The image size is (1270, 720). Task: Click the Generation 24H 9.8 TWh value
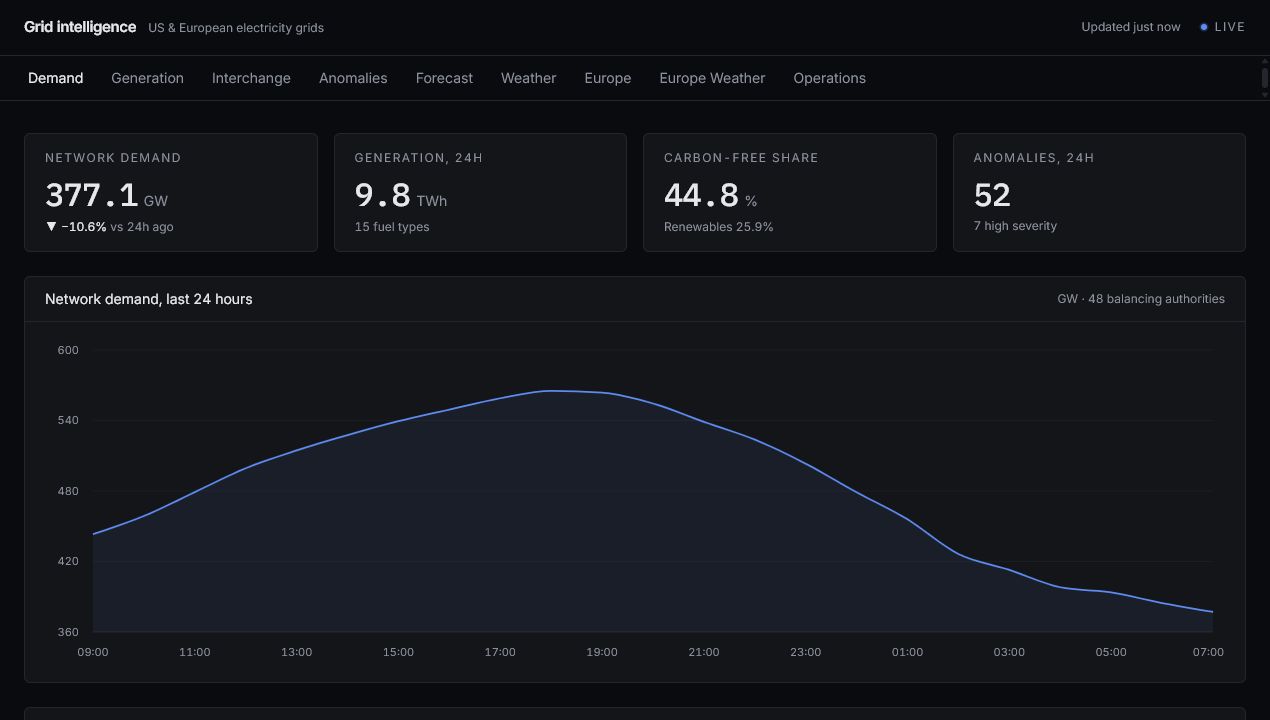click(x=400, y=195)
